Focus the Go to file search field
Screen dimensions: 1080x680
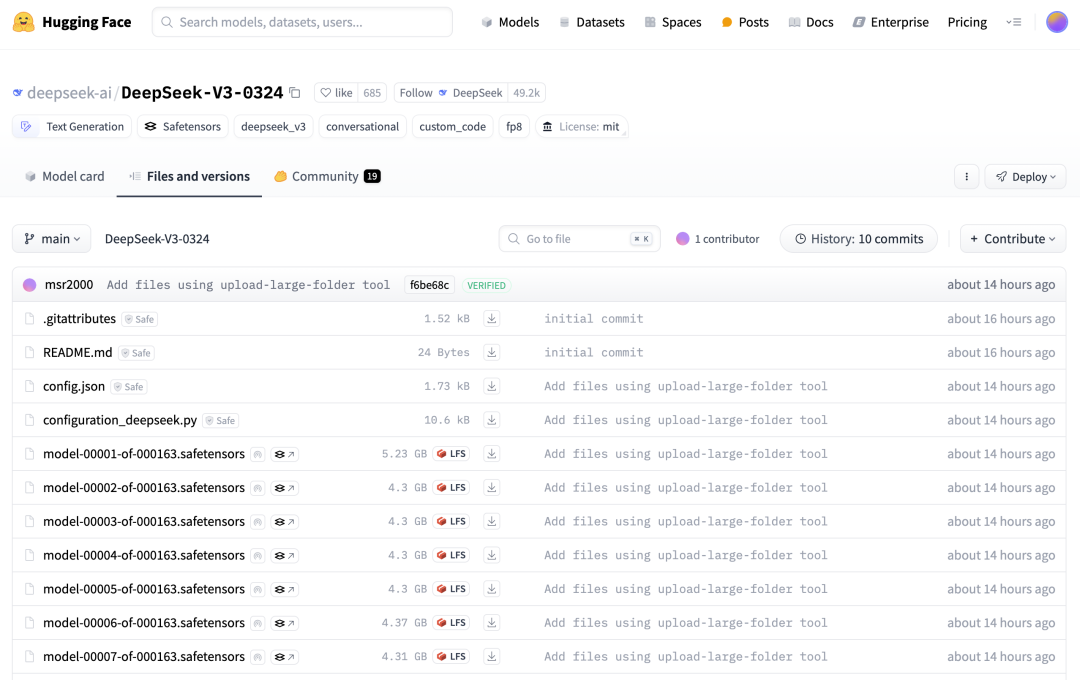[579, 238]
